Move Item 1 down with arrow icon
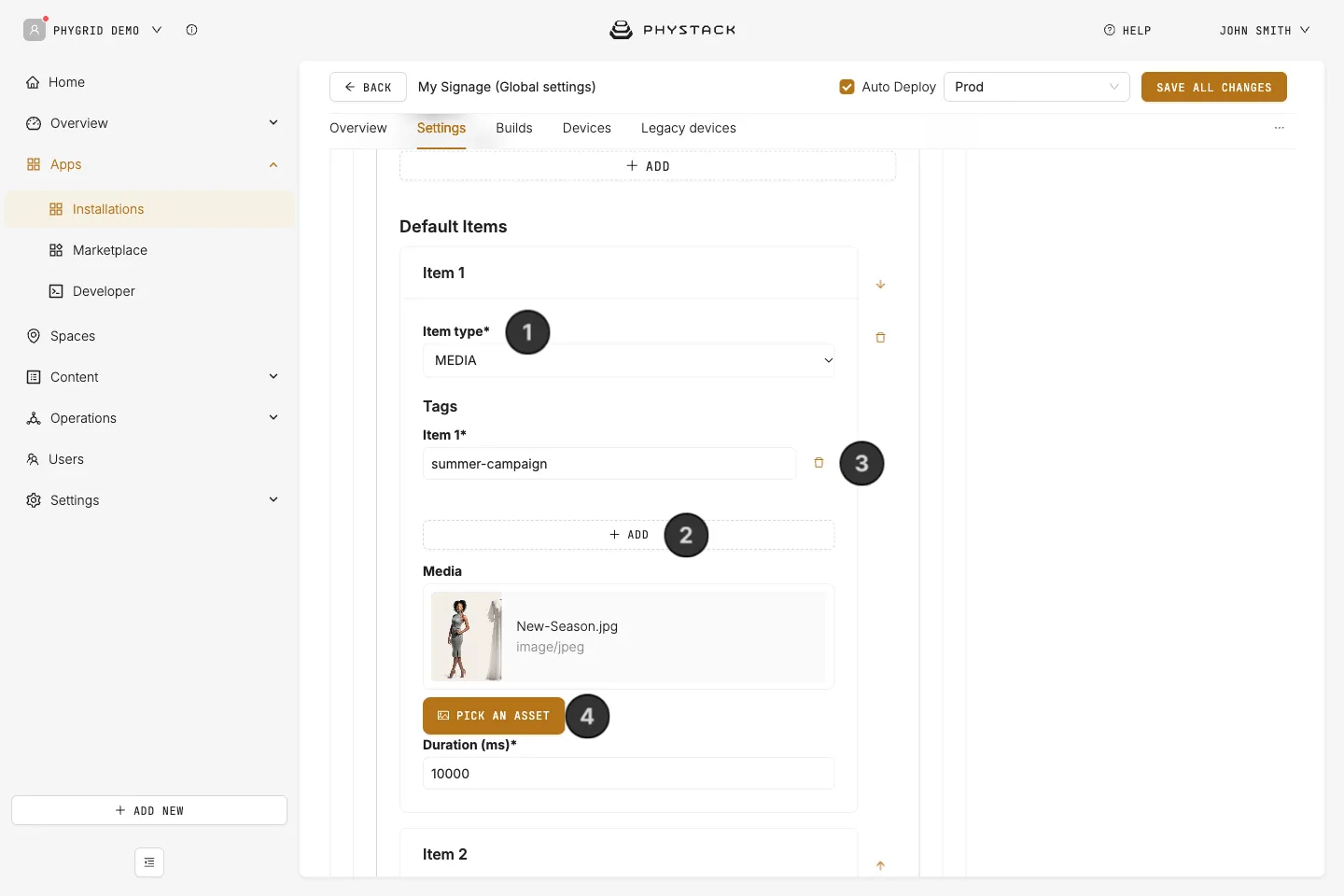The width and height of the screenshot is (1344, 896). [880, 284]
